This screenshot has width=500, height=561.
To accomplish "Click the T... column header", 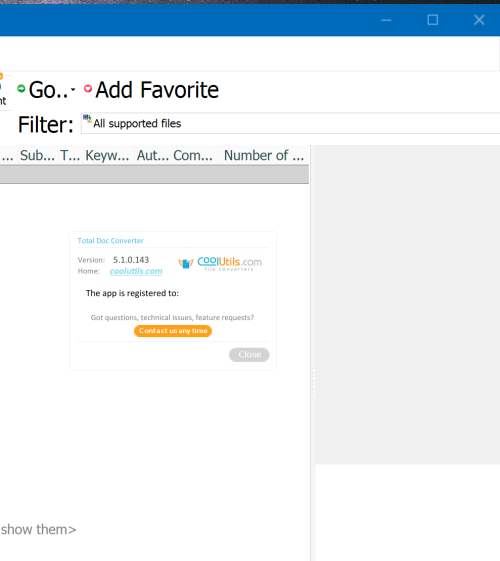I will [70, 155].
